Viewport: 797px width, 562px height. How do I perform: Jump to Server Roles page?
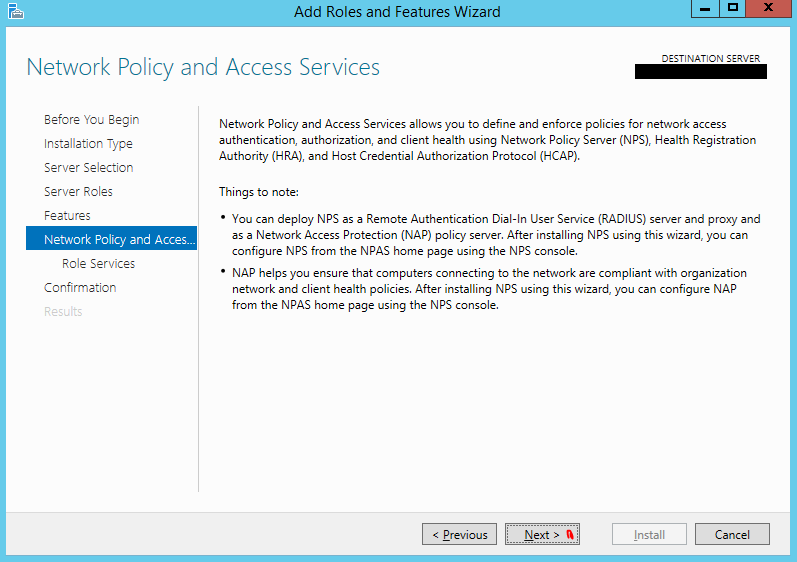[x=78, y=192]
